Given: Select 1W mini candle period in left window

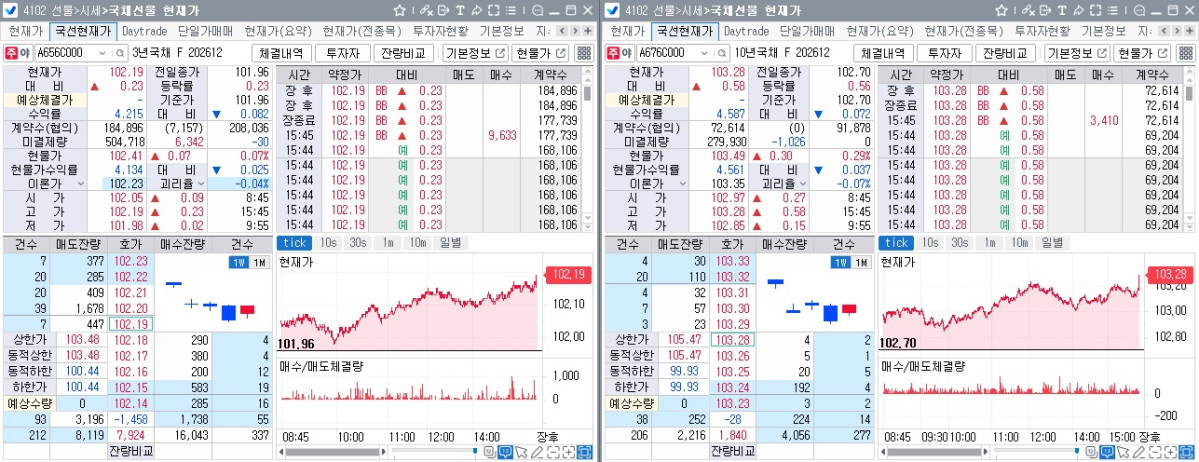Looking at the screenshot, I should coord(238,262).
